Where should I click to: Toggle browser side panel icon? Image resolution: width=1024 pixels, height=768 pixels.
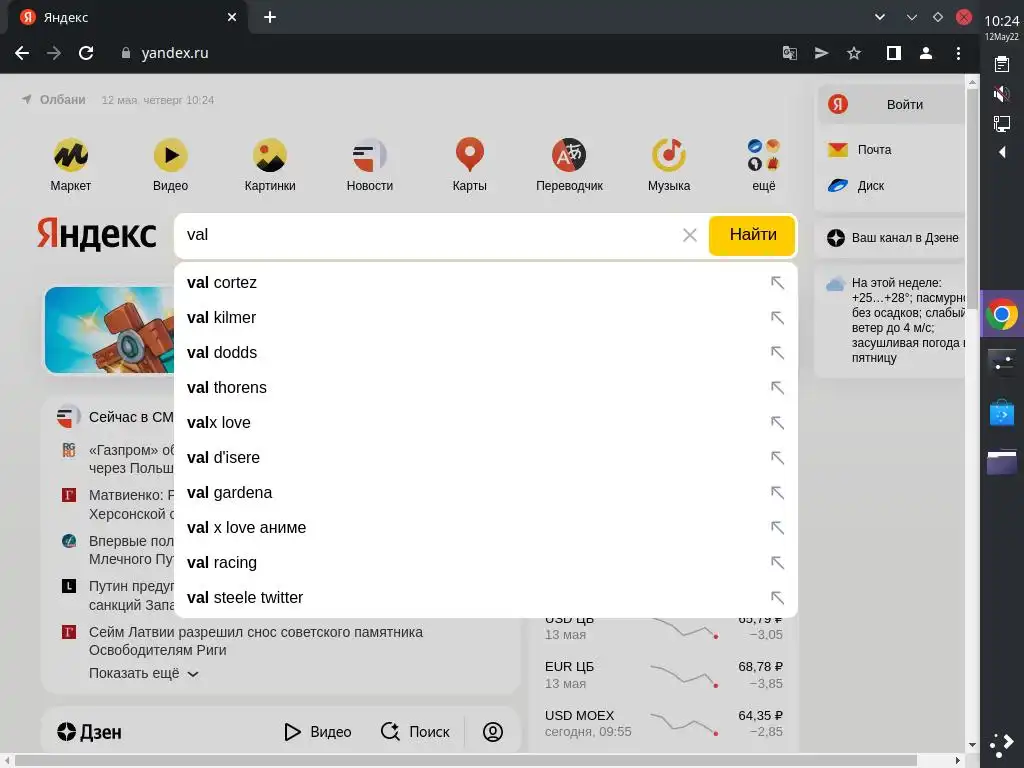894,54
